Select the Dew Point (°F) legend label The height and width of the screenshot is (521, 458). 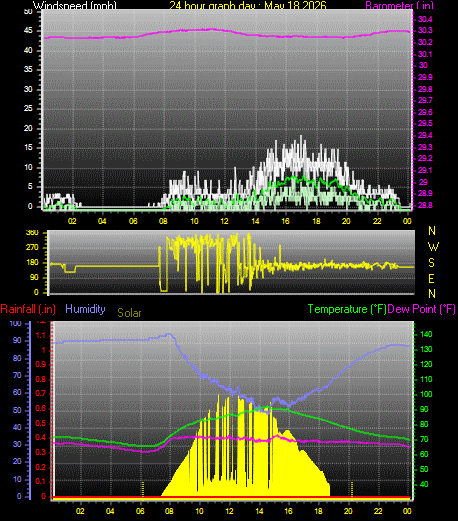422,309
